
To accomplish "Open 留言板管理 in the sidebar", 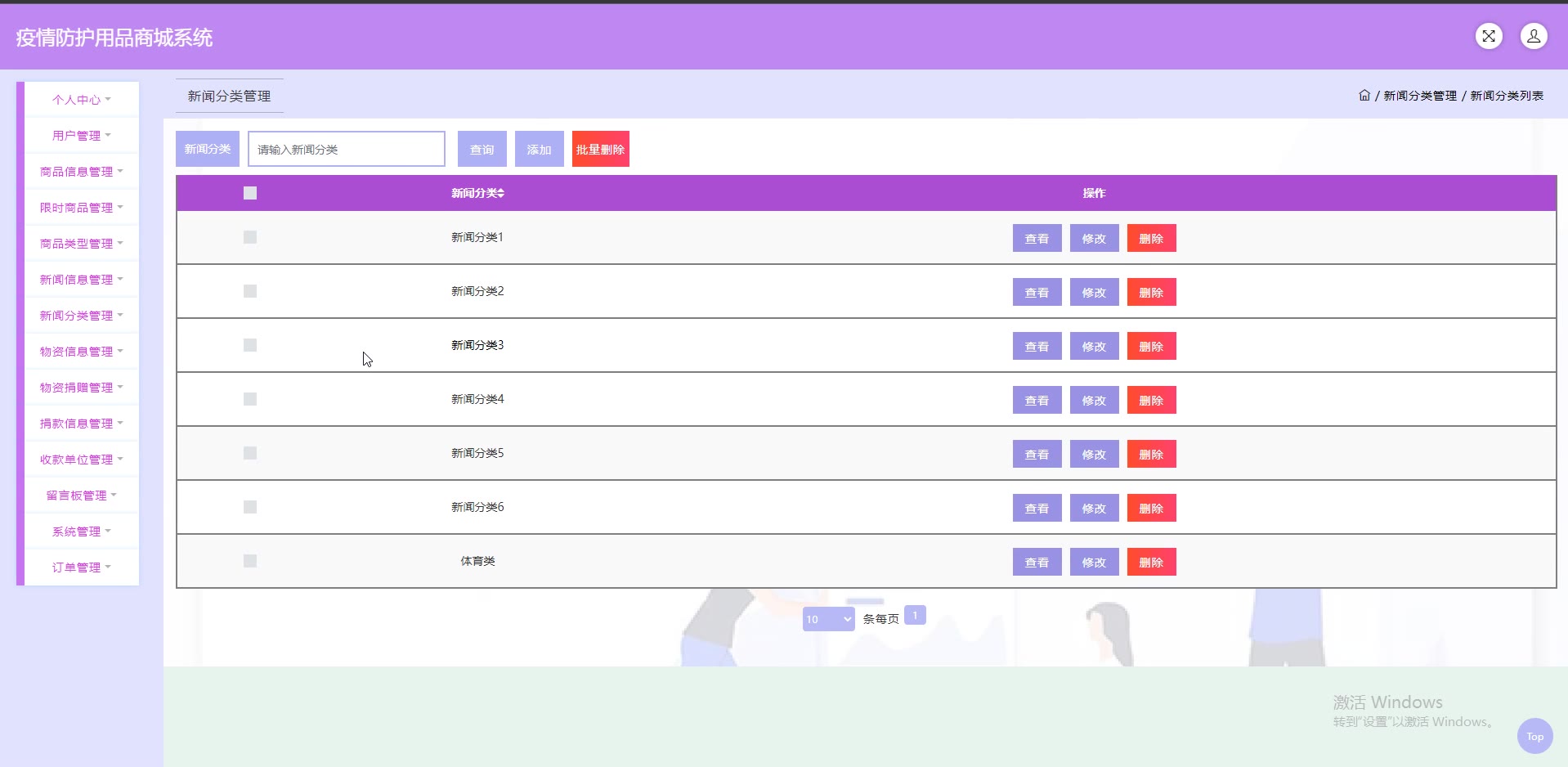I will coord(82,496).
